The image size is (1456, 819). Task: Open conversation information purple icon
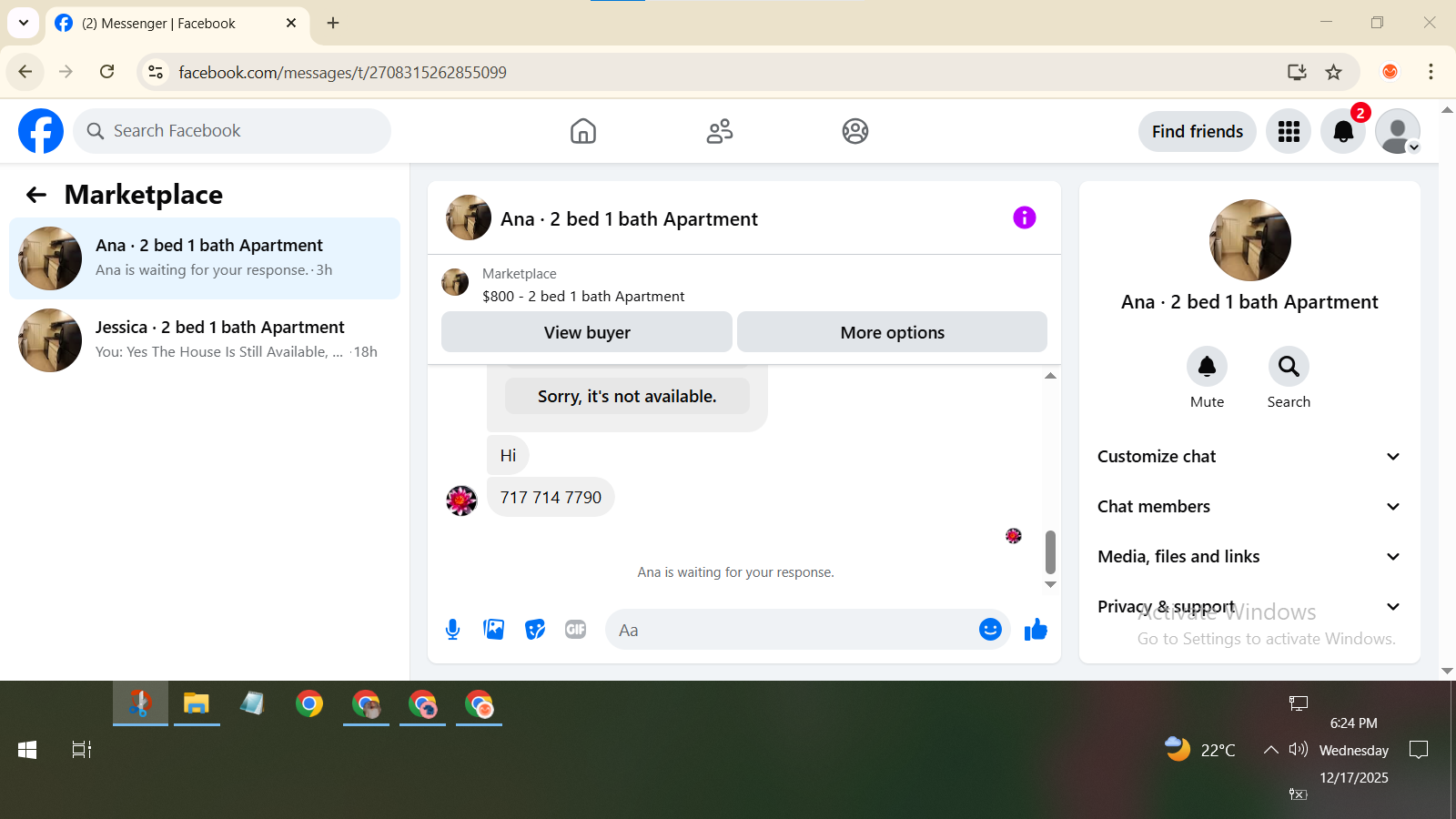[1025, 217]
